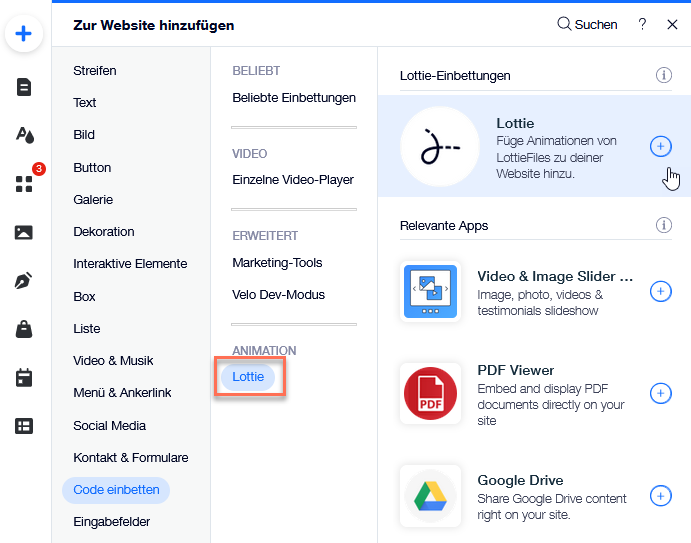Screen dimensions: 691x543
Task: Click the Google Drive title
Action: point(520,480)
